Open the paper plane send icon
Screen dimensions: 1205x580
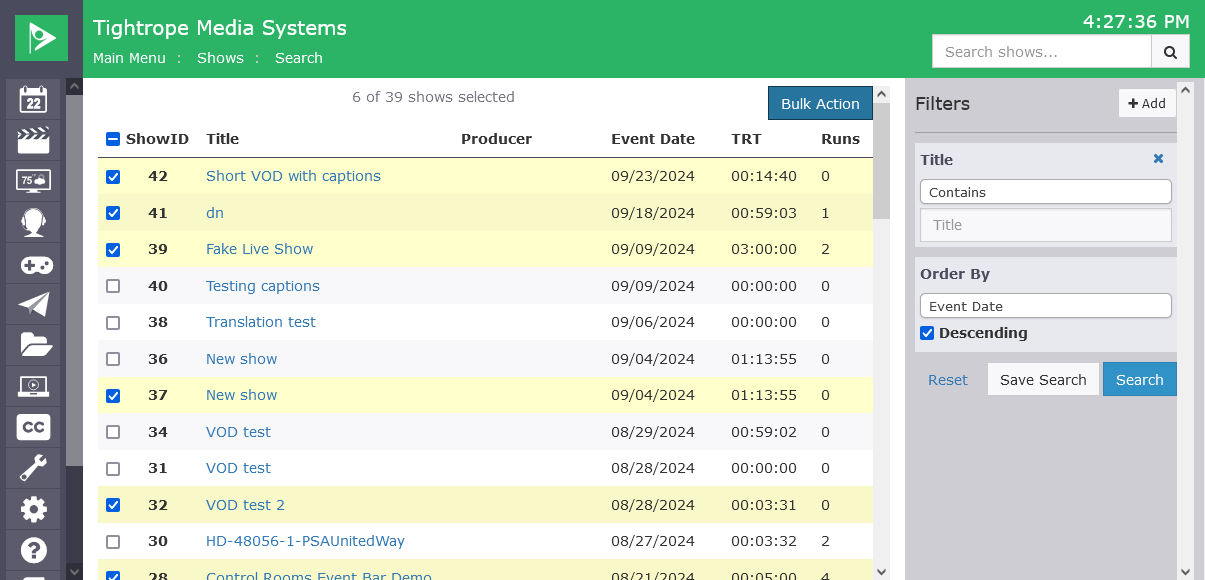(x=33, y=304)
